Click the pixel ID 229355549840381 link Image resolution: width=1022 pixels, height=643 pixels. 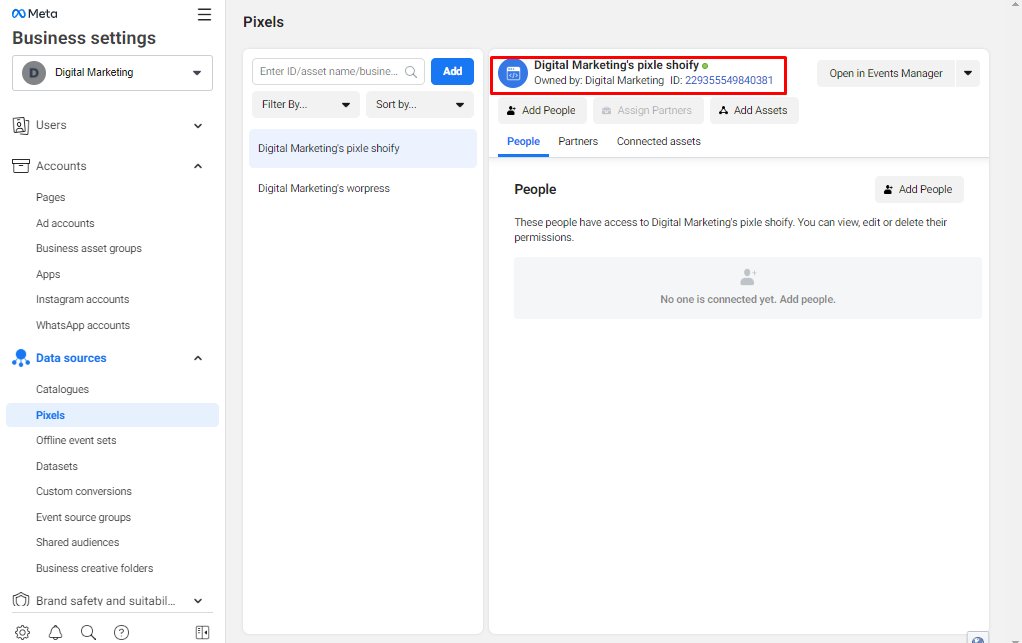729,80
